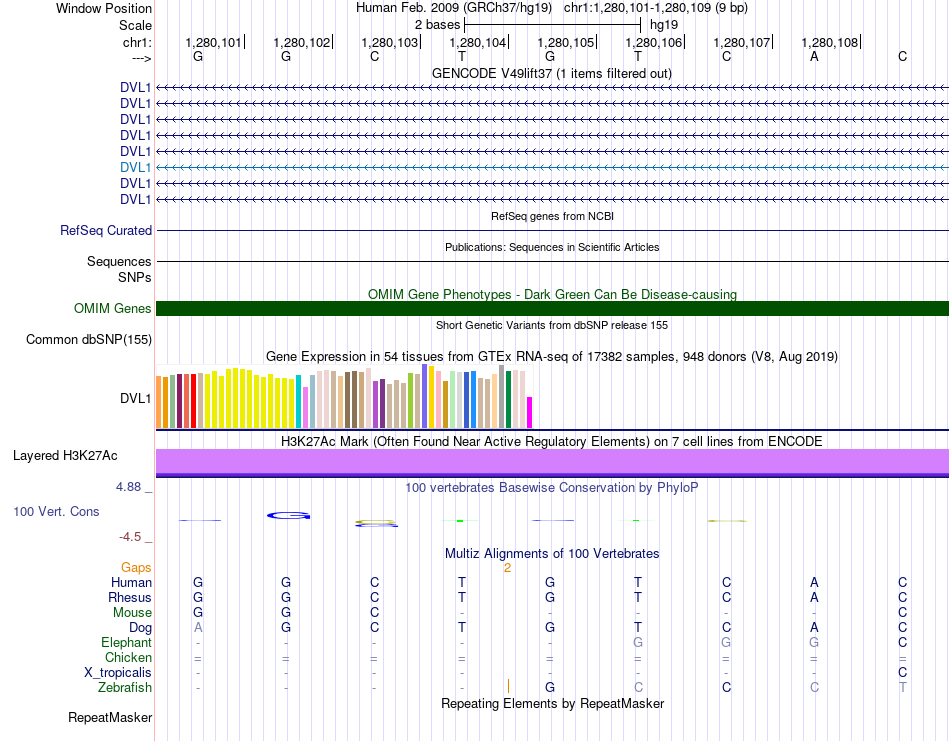The image size is (950, 741).
Task: Click the orange '2' gap marker
Action: click(x=508, y=568)
